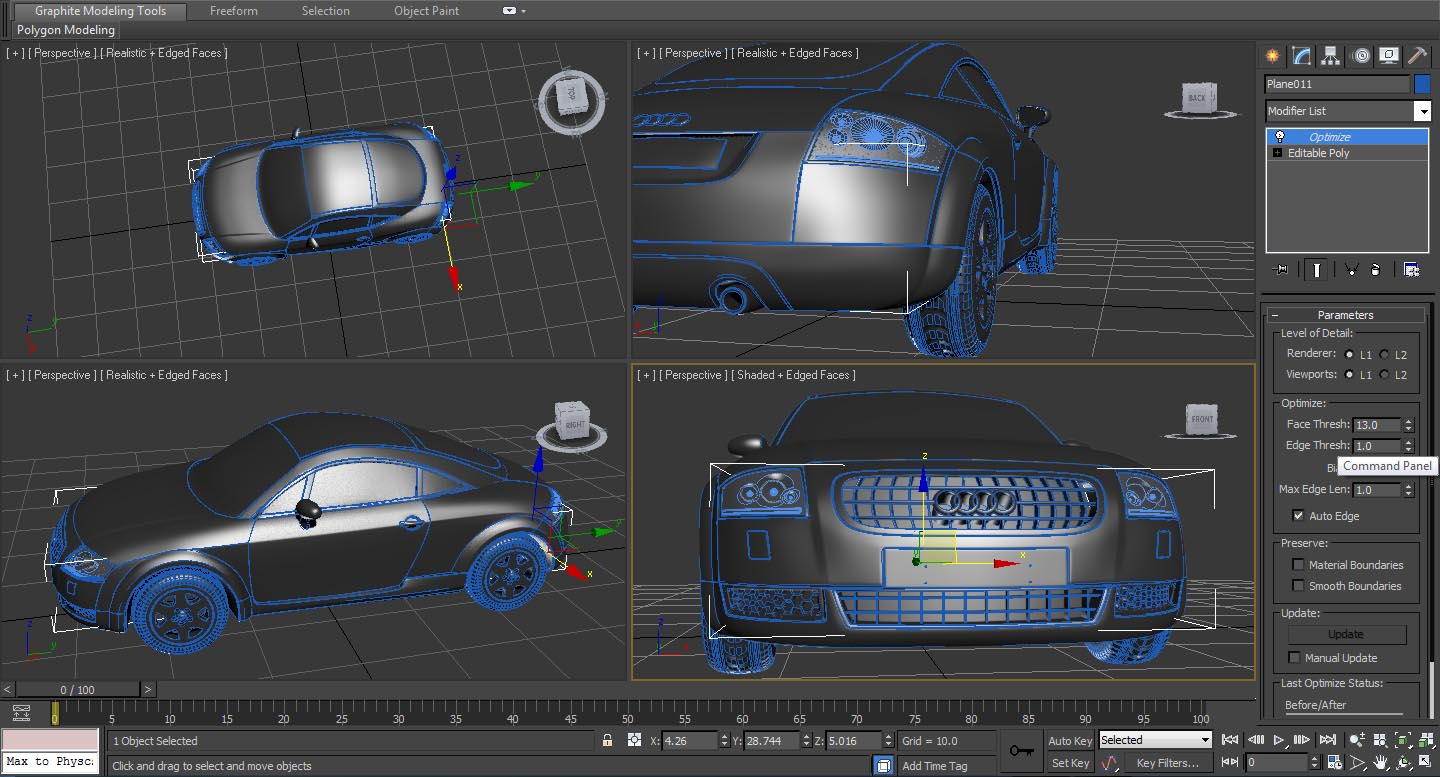Adjust the Face Thresh spinner arrows
1440x777 pixels.
pos(1409,424)
